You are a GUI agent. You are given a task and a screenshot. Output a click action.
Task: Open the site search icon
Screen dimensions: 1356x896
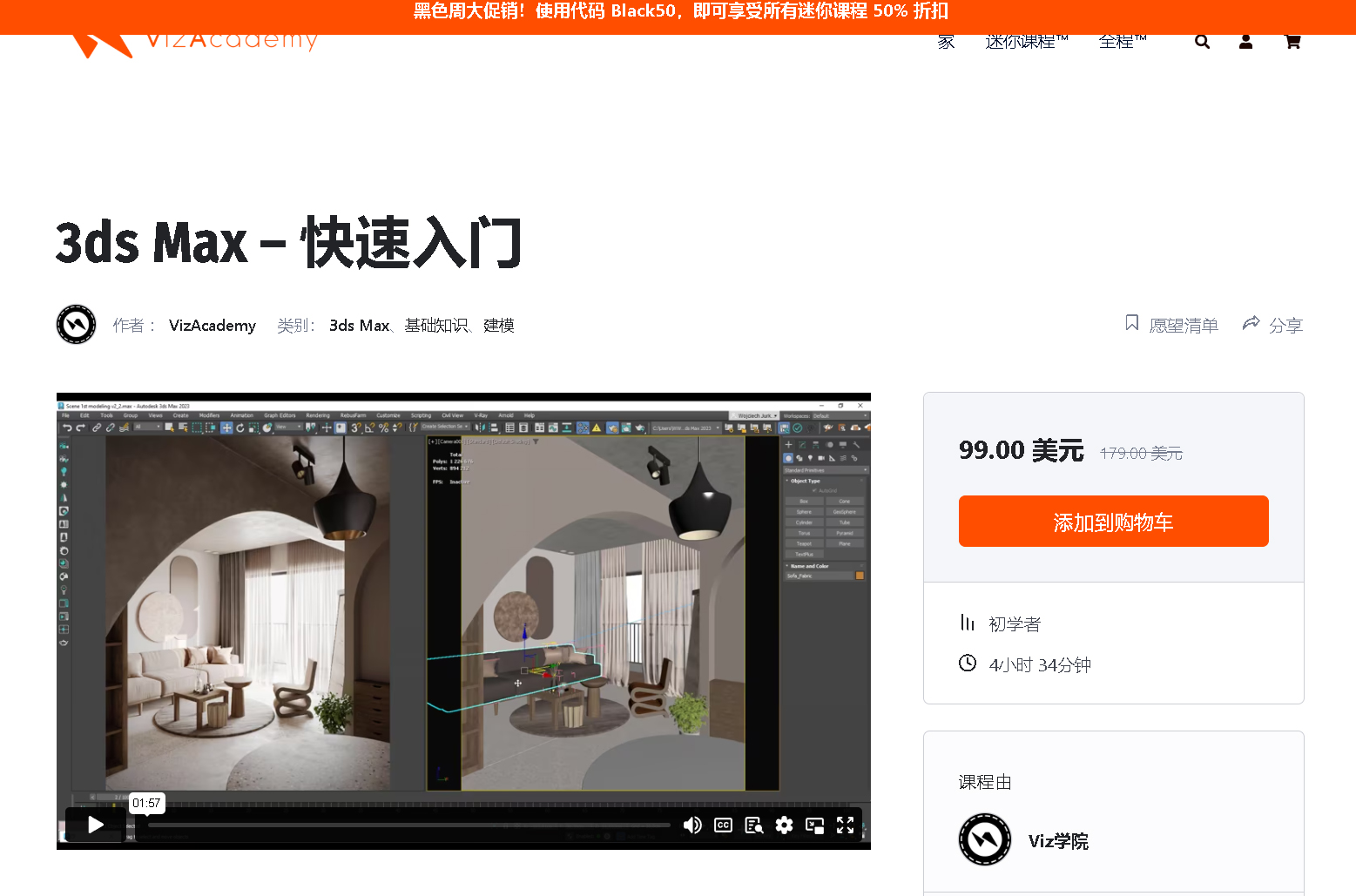(1202, 42)
